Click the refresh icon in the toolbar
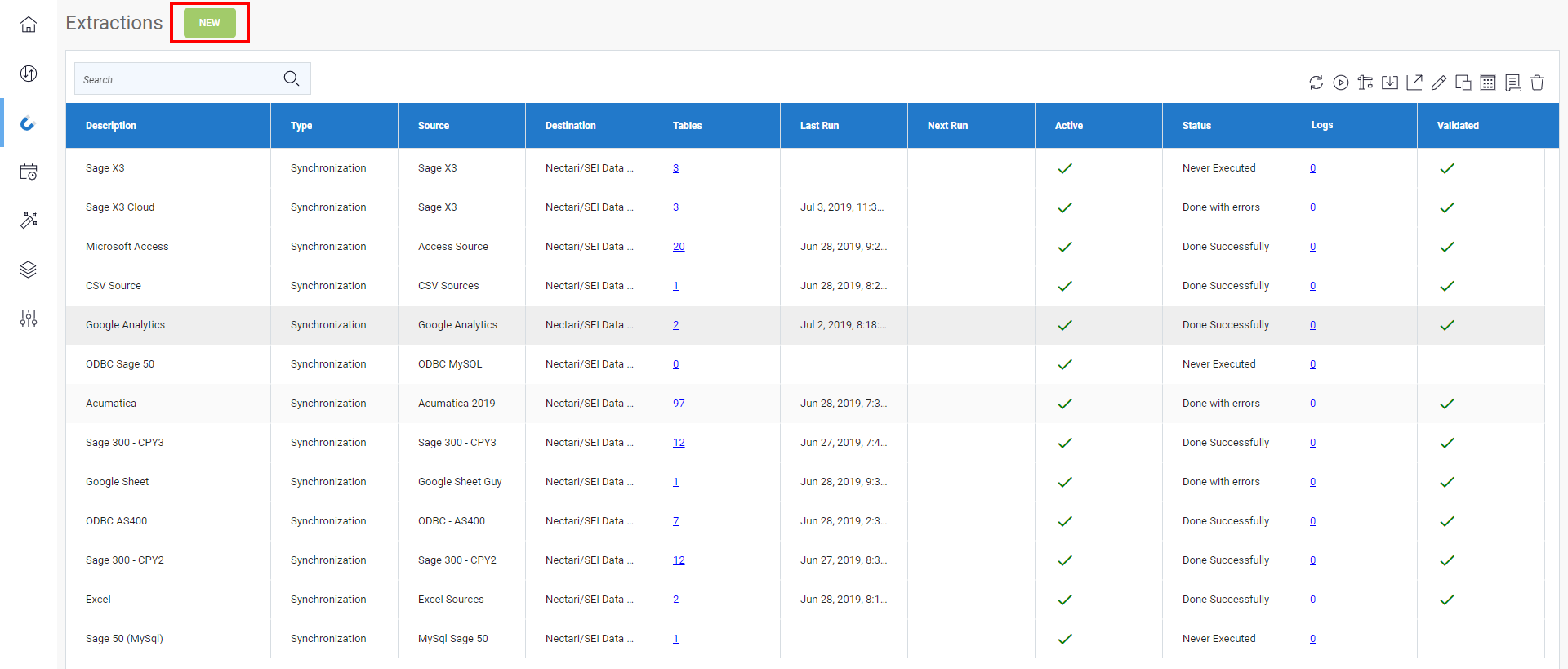 click(1316, 83)
